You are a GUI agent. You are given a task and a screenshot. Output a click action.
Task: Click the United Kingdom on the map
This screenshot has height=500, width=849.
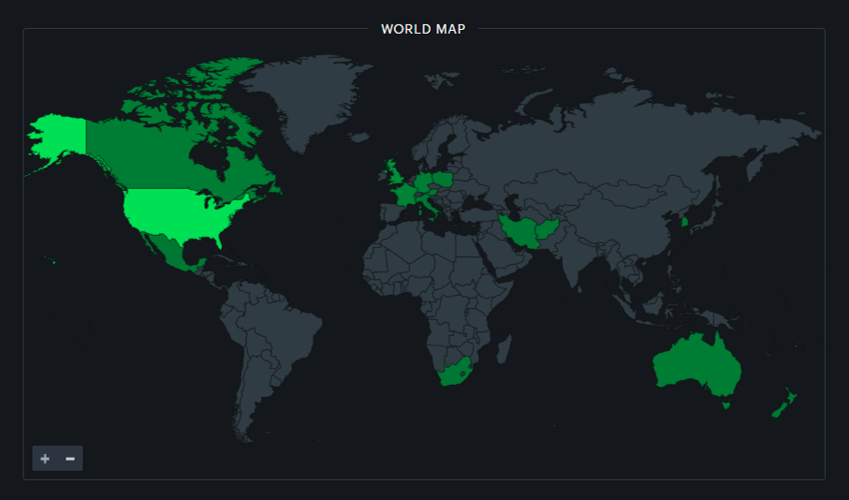(393, 176)
